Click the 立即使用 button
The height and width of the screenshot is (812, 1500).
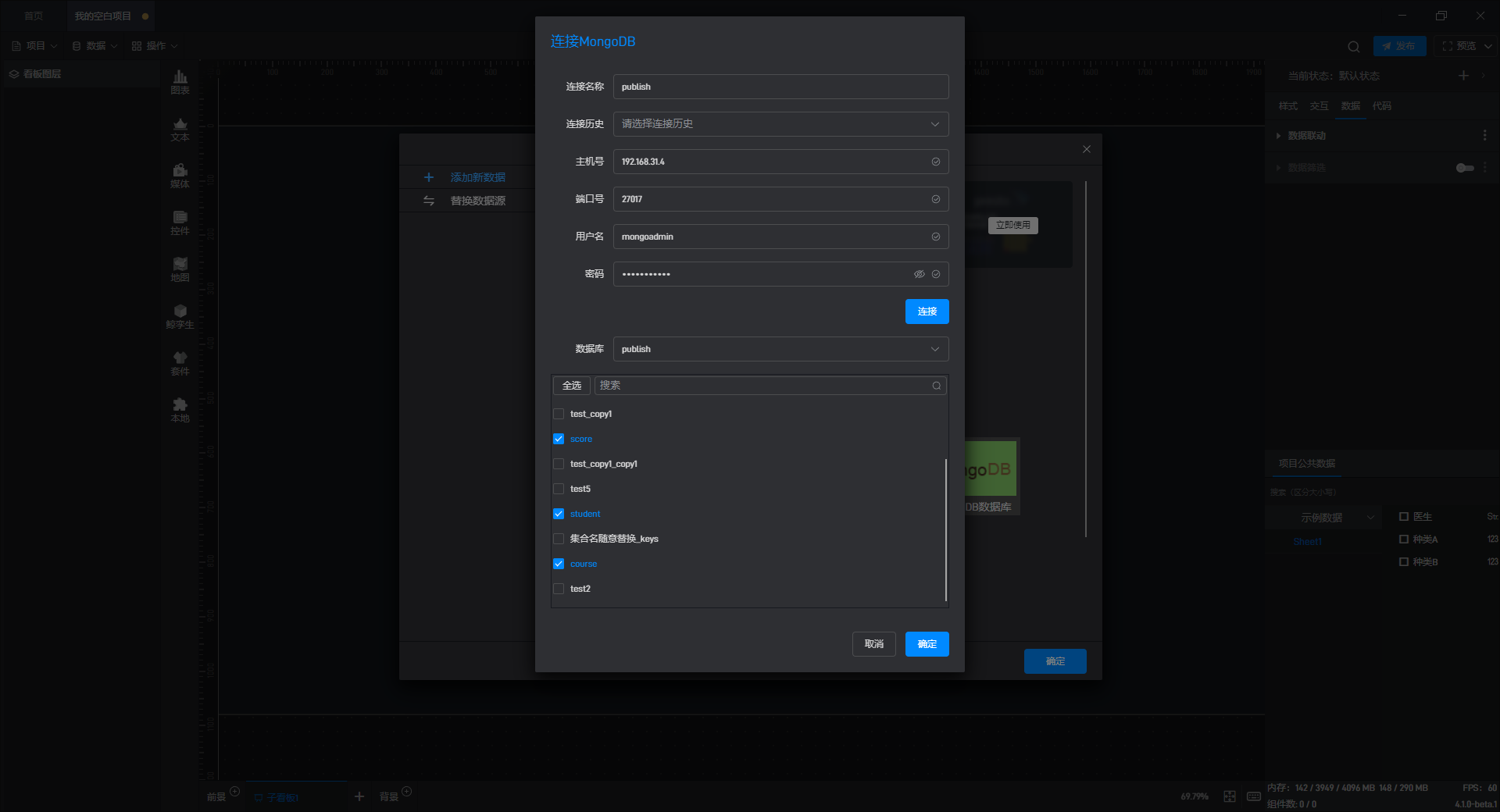[x=1013, y=225]
